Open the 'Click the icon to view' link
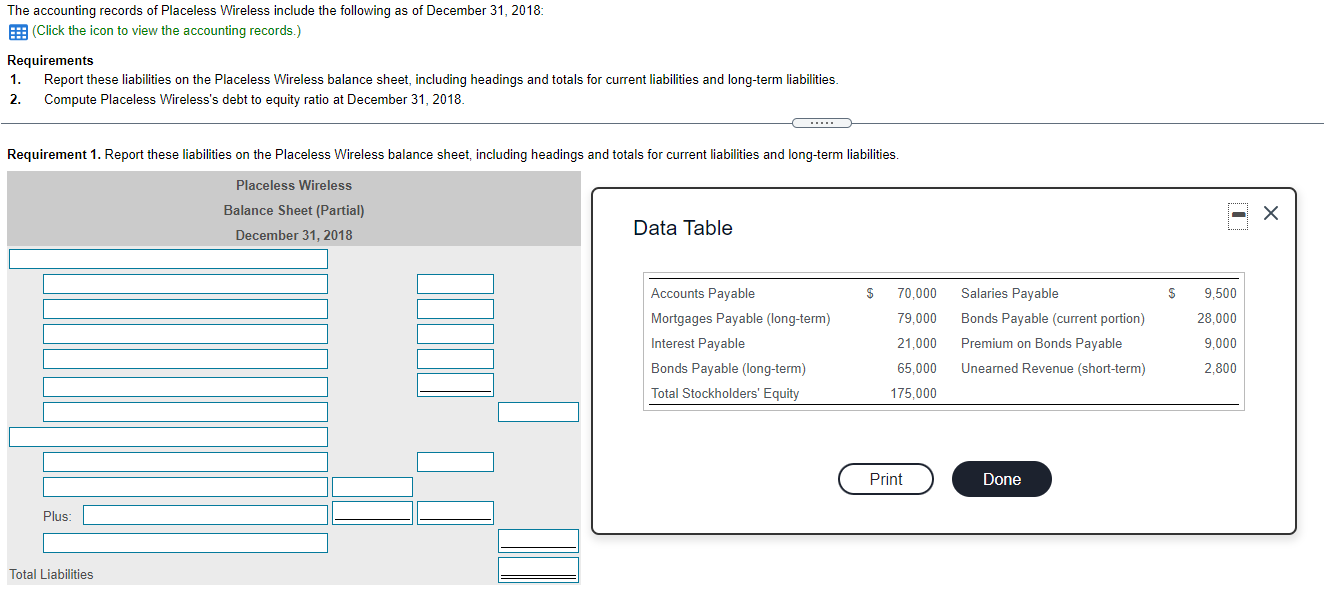Screen dimensions: 1324x607 click(x=166, y=31)
